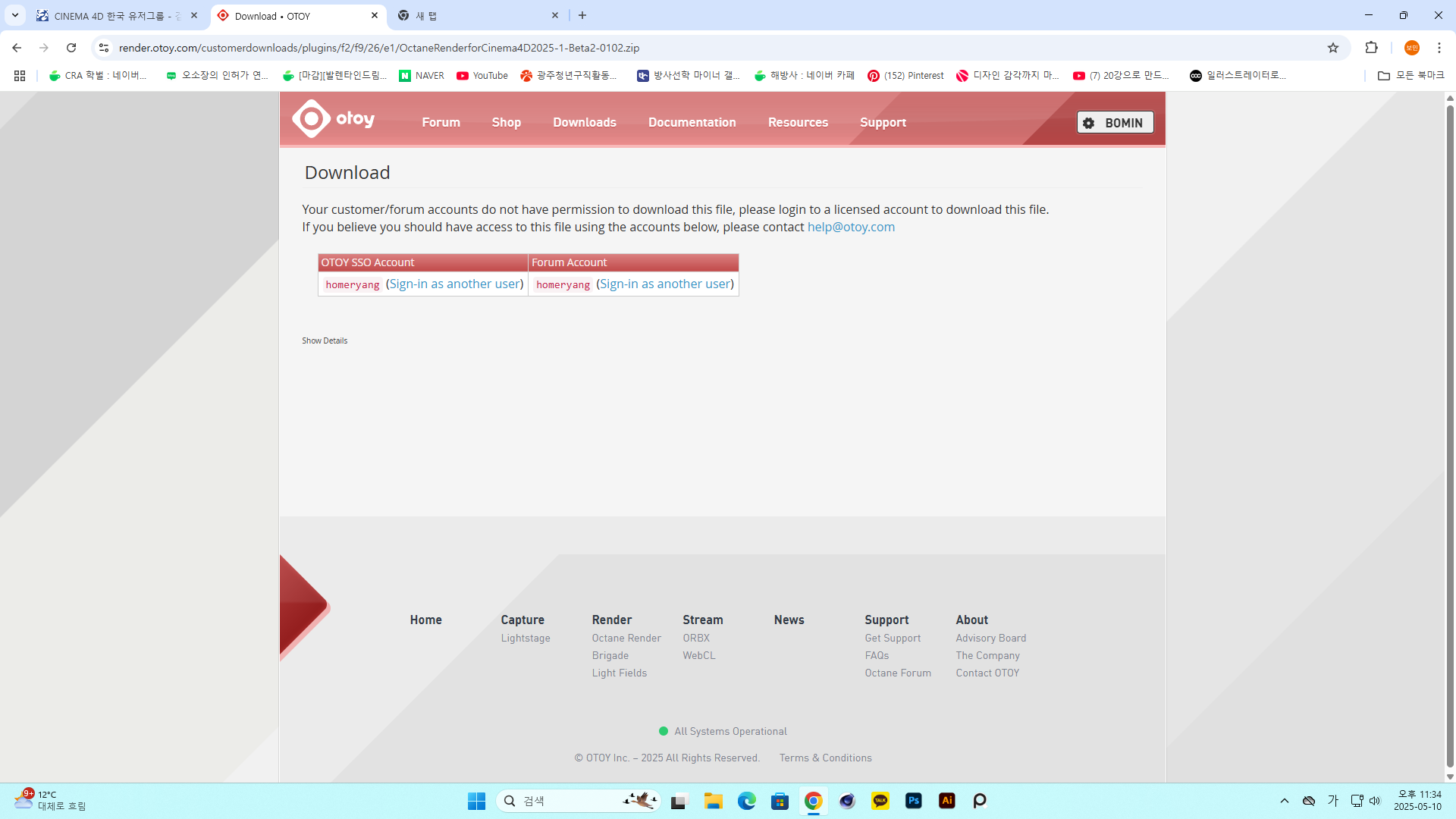1456x819 pixels.
Task: Open a new browser tab with plus button
Action: 582,15
